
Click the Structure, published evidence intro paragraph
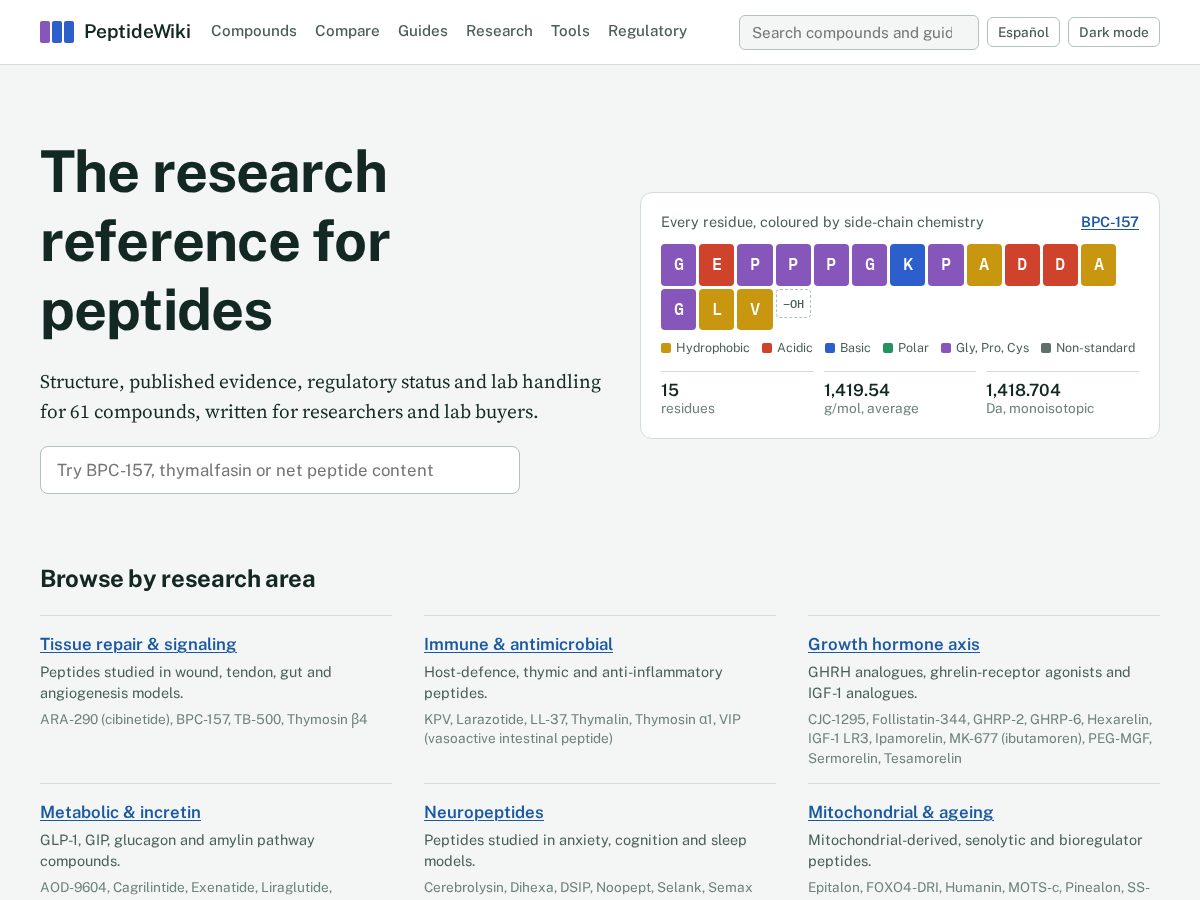(320, 397)
